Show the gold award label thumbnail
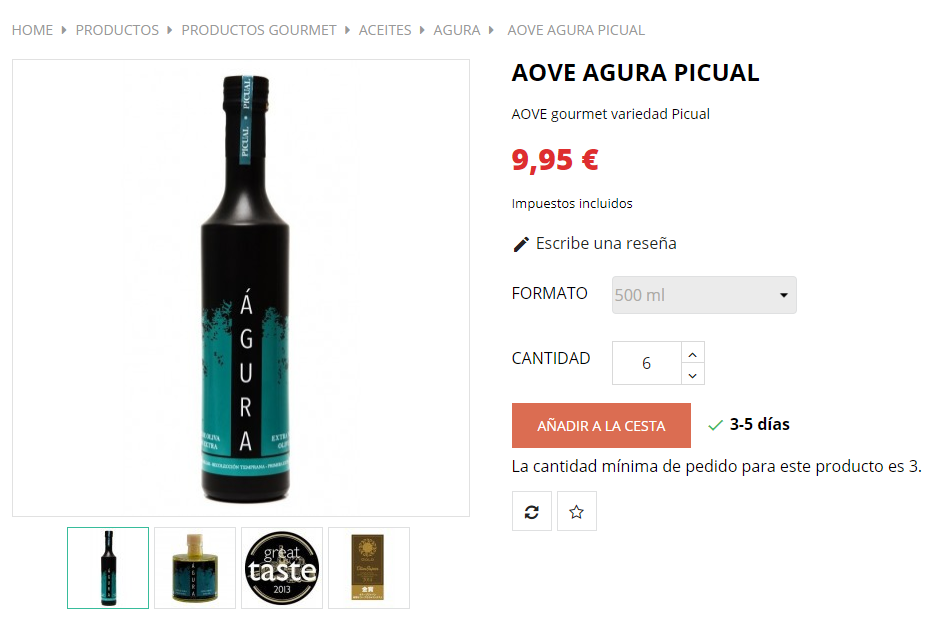Viewport: 937px width, 626px height. (369, 568)
